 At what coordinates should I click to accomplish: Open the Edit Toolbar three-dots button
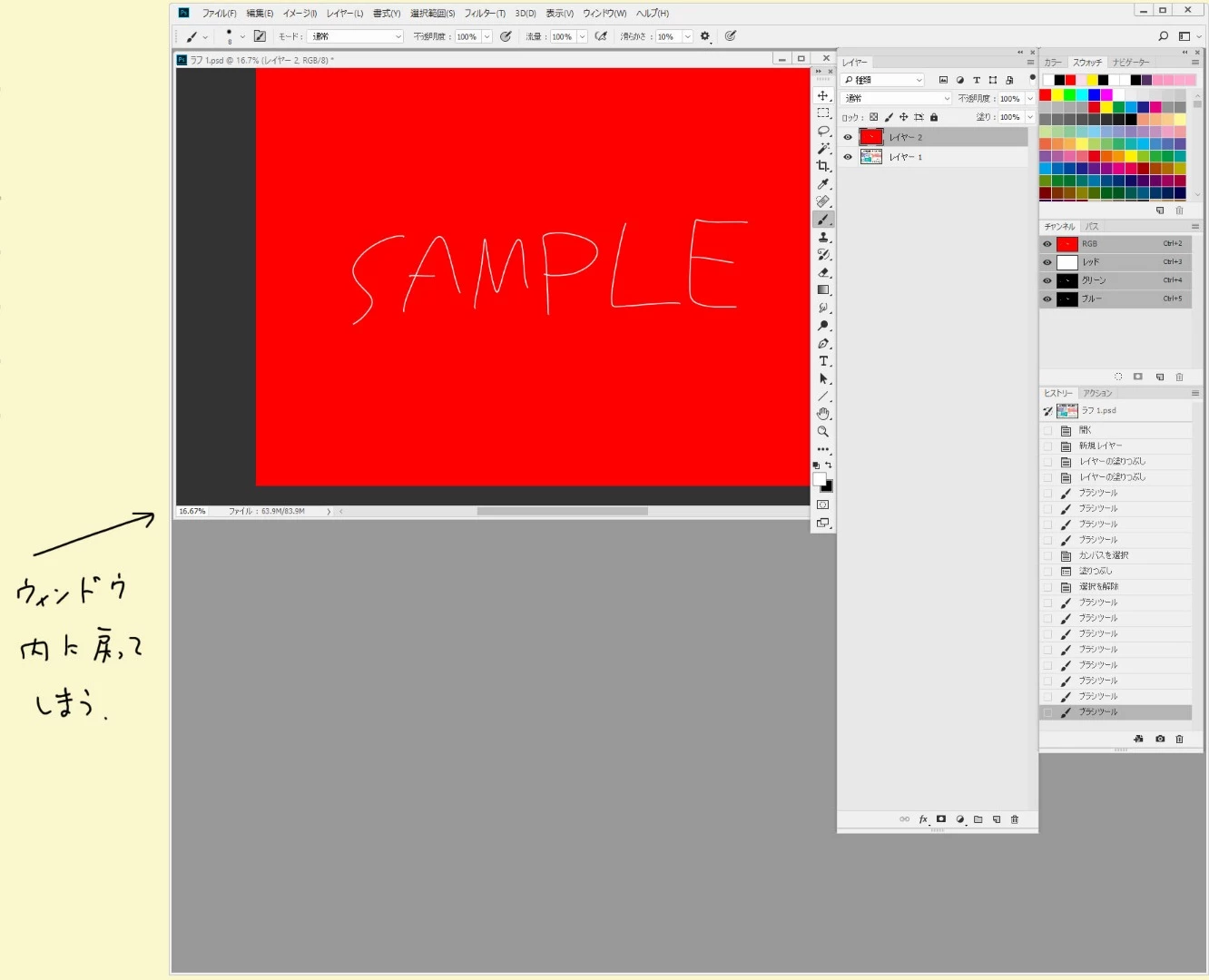click(823, 449)
